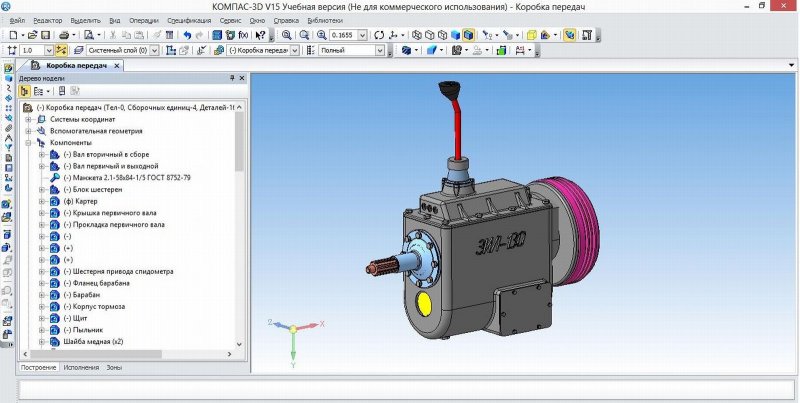Switch to the Зоны tab
The width and height of the screenshot is (800, 403).
(114, 367)
